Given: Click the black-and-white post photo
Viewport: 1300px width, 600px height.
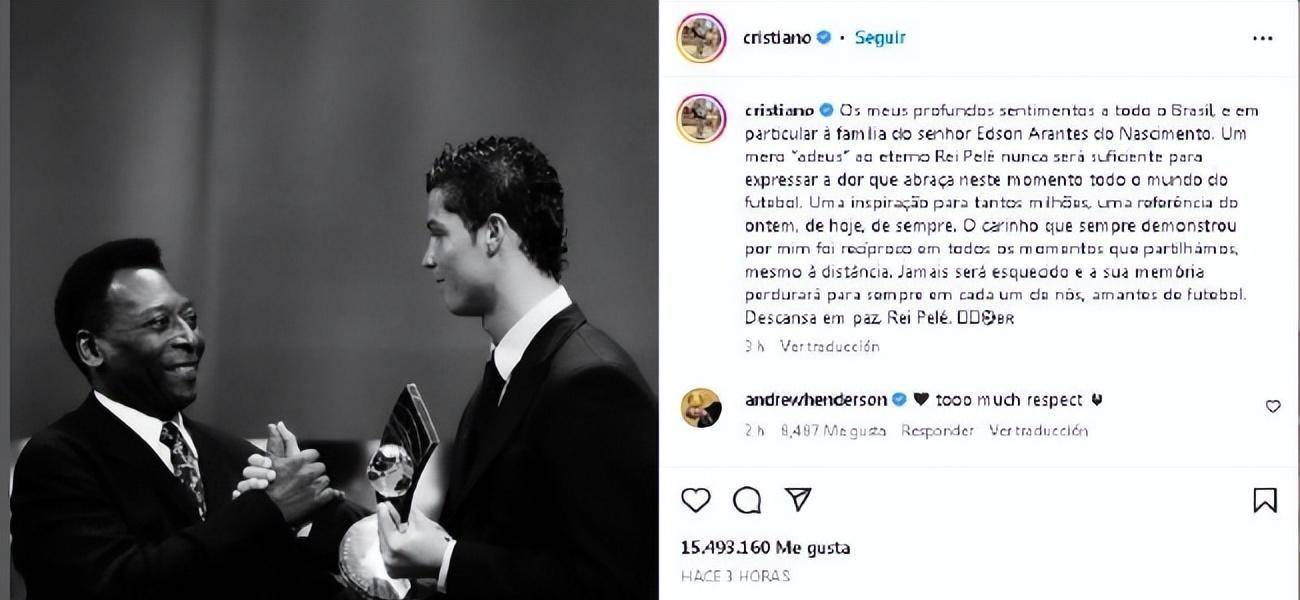Looking at the screenshot, I should click(x=335, y=300).
